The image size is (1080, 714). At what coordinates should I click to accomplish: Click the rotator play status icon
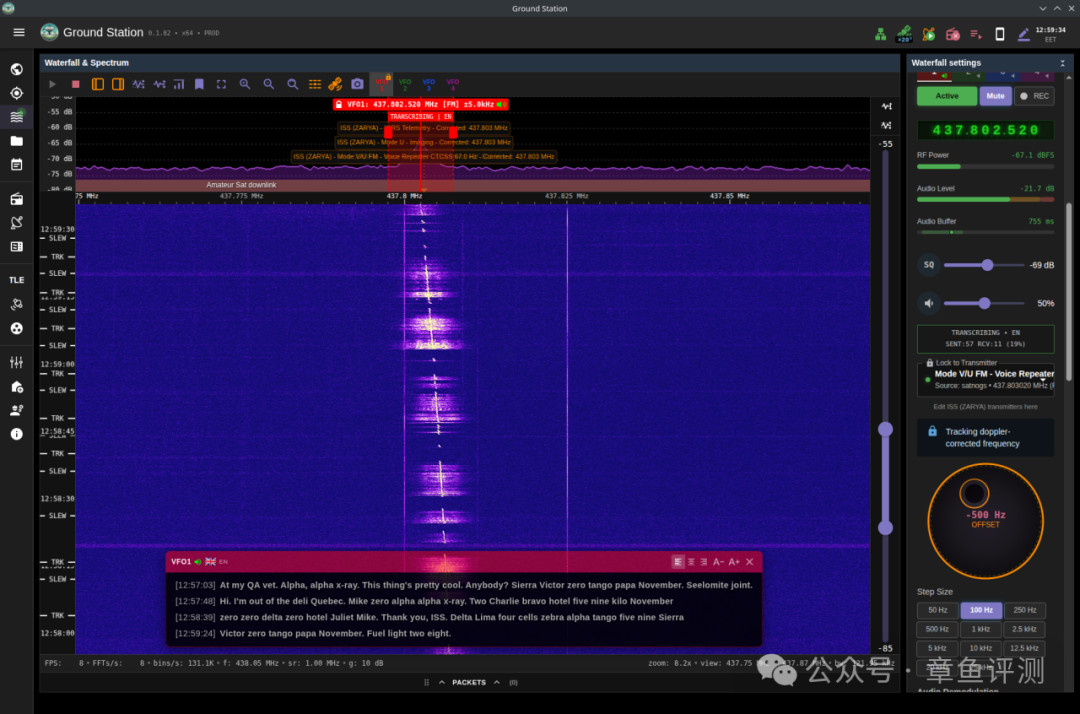click(929, 34)
